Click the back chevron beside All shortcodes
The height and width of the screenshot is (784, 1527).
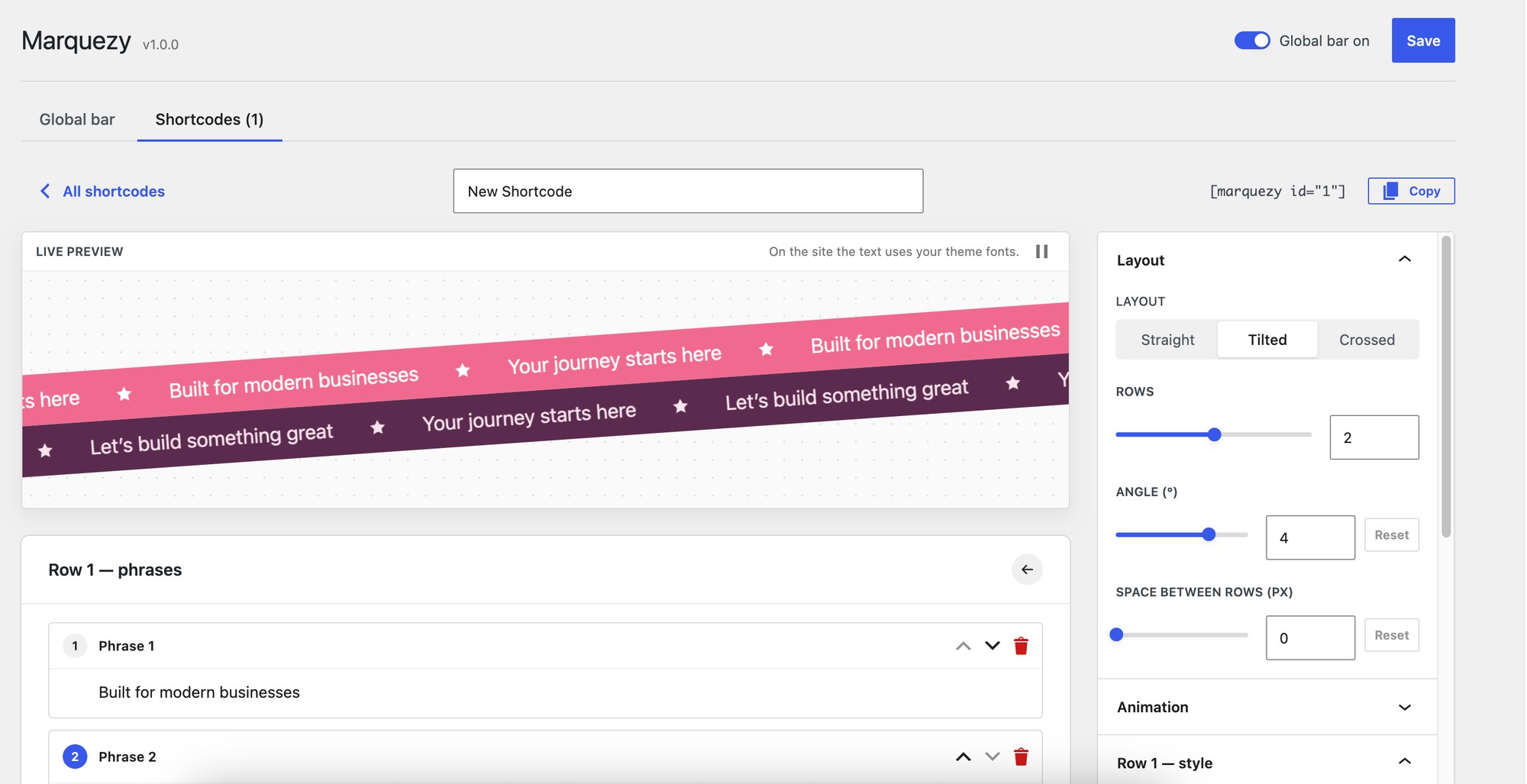click(45, 191)
